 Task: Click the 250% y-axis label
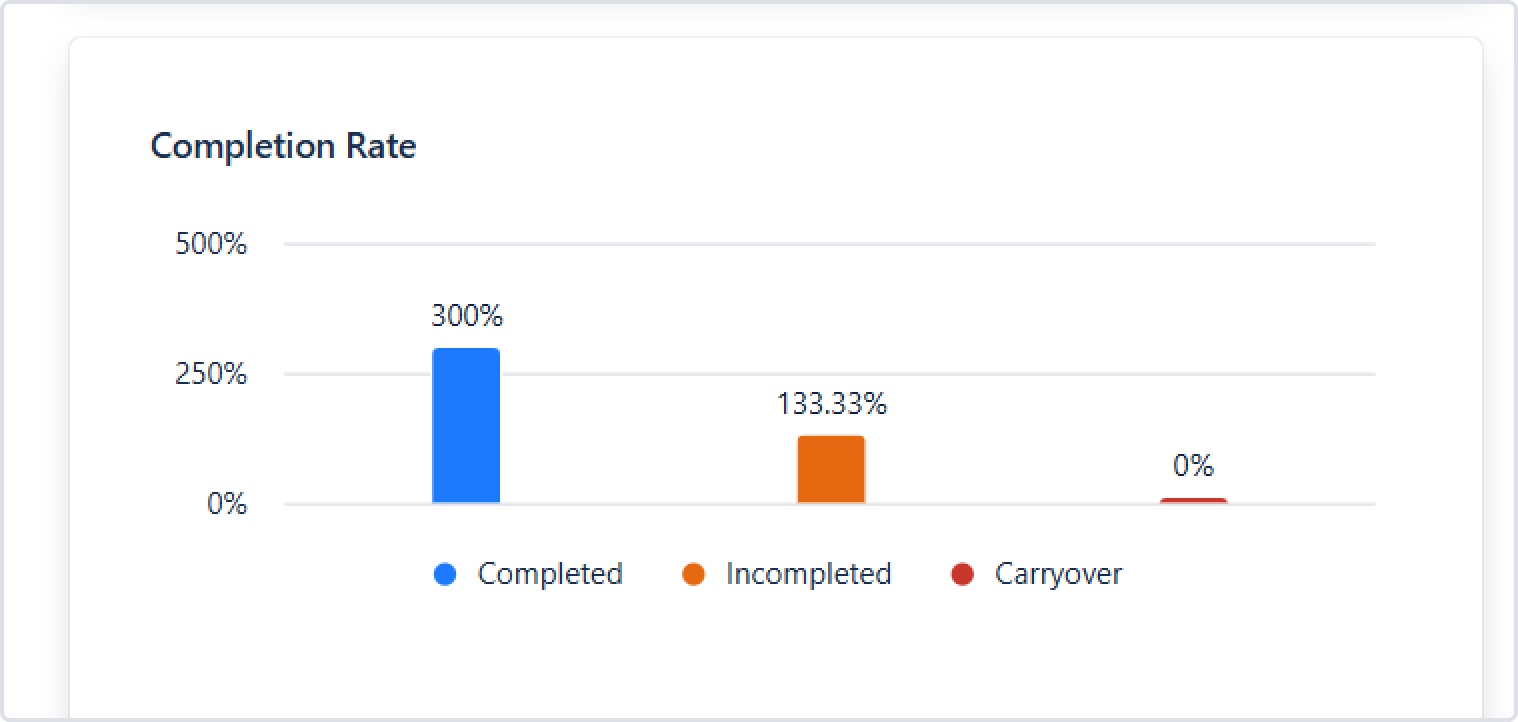click(x=211, y=375)
